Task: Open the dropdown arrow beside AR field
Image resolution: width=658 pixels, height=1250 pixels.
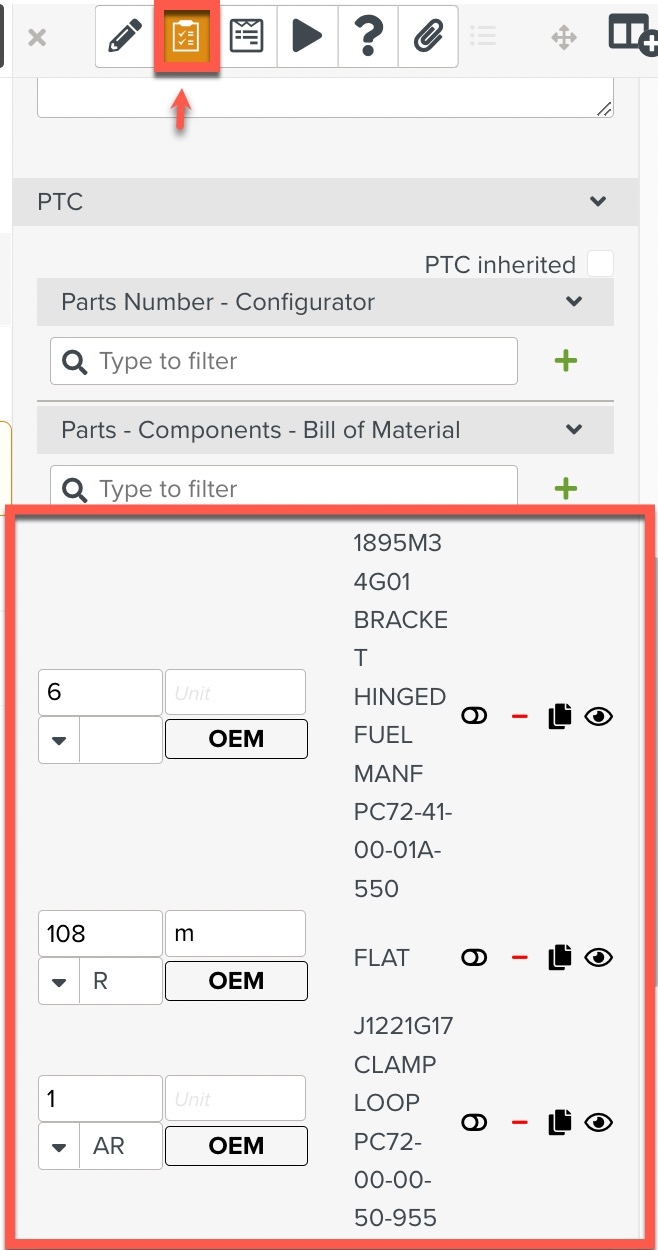Action: (59, 1146)
